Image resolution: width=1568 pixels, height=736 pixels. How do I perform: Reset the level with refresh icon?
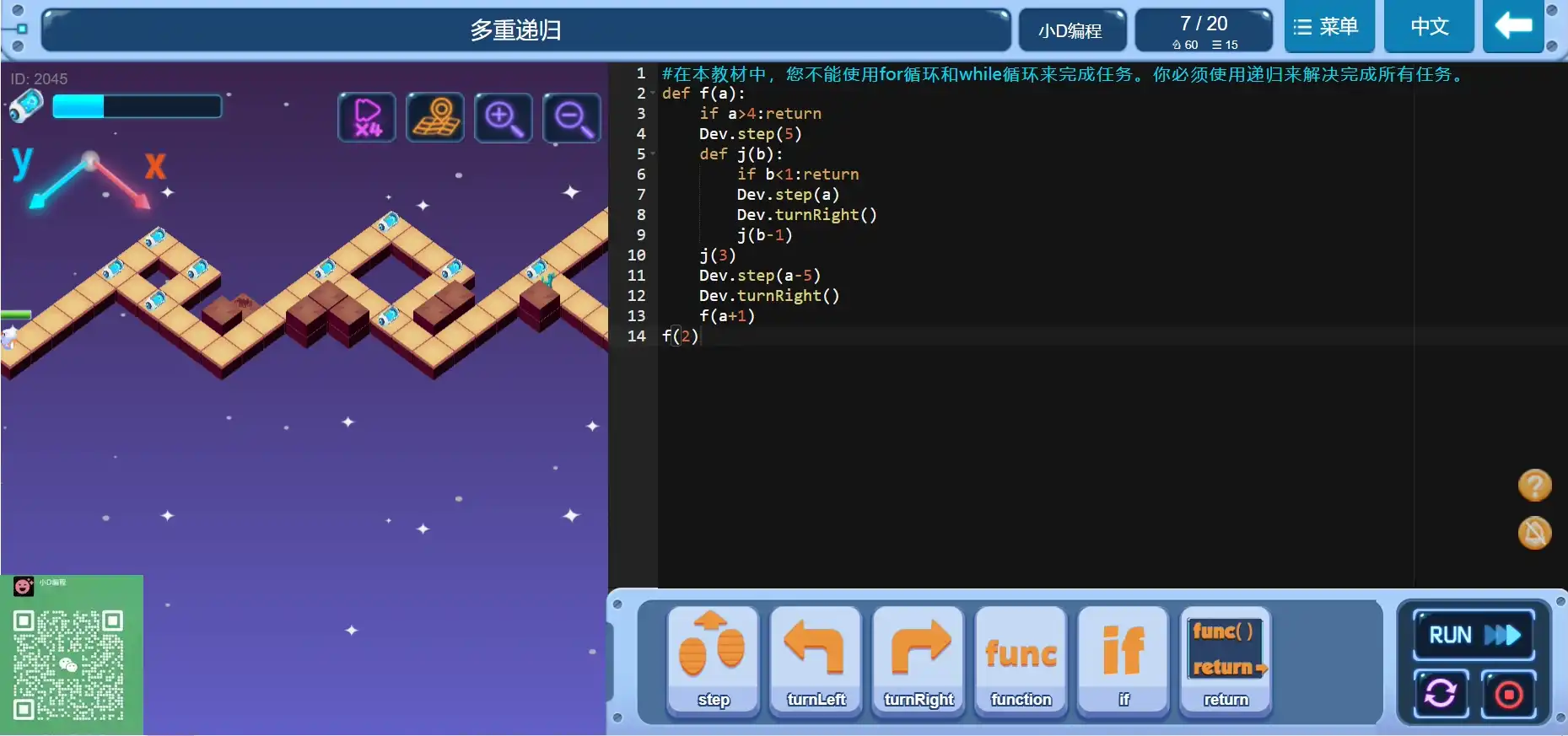(x=1441, y=694)
